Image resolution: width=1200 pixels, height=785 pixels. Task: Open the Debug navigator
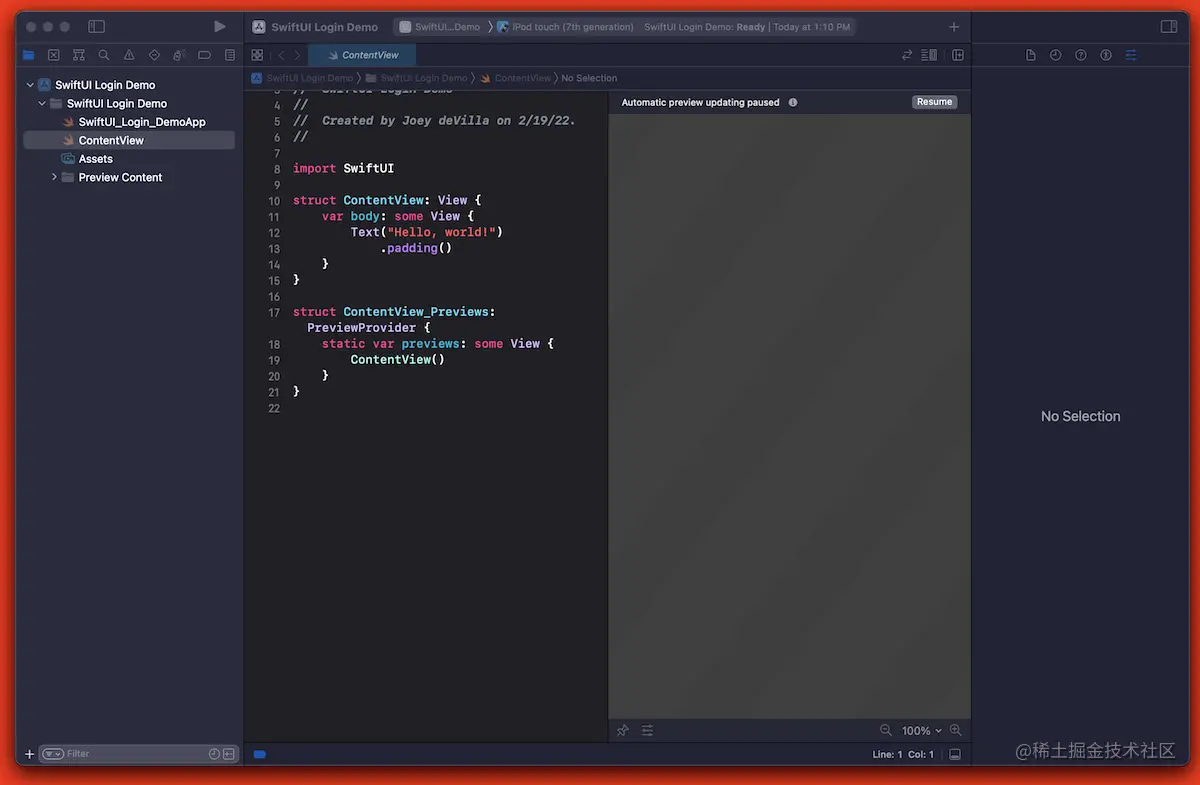pos(179,55)
